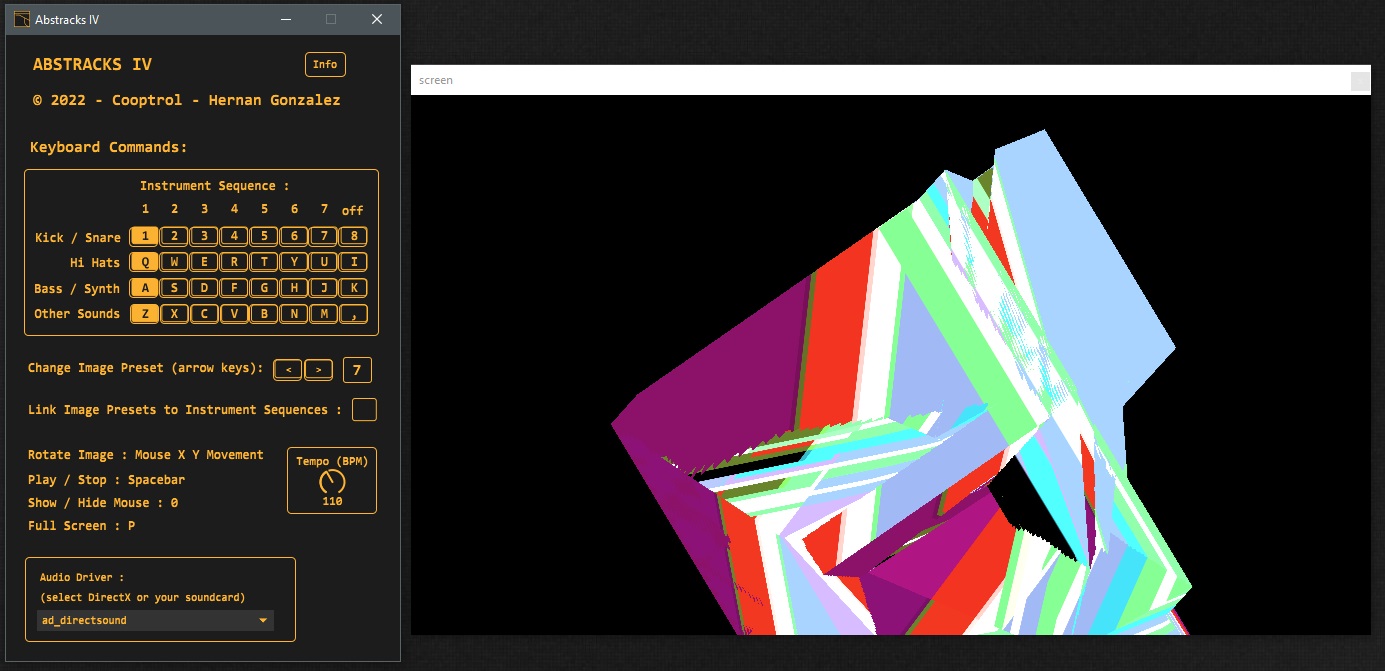Select Other Sounds sequence B
Viewport: 1385px width, 671px height.
[x=264, y=314]
